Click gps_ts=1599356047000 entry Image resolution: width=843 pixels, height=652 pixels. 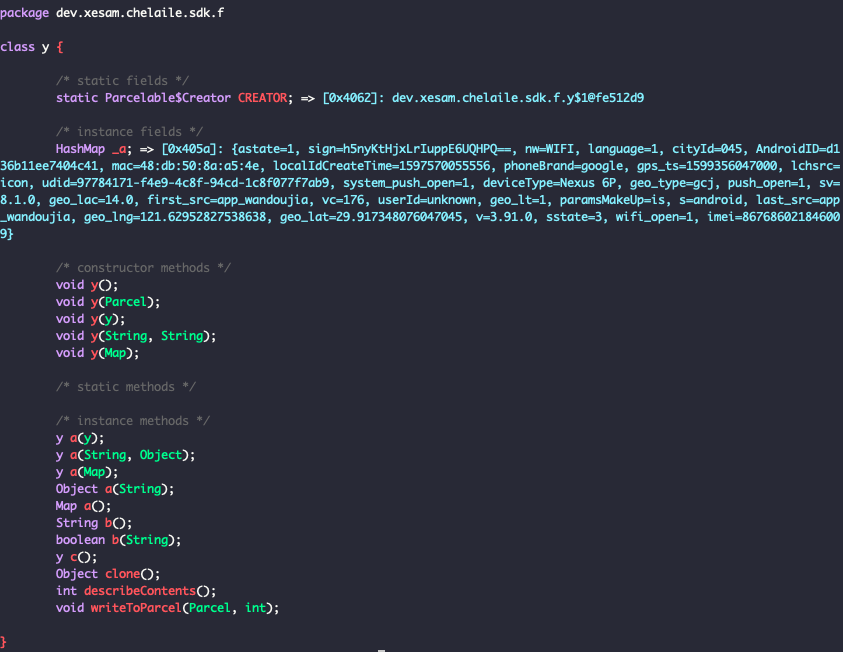pos(707,166)
